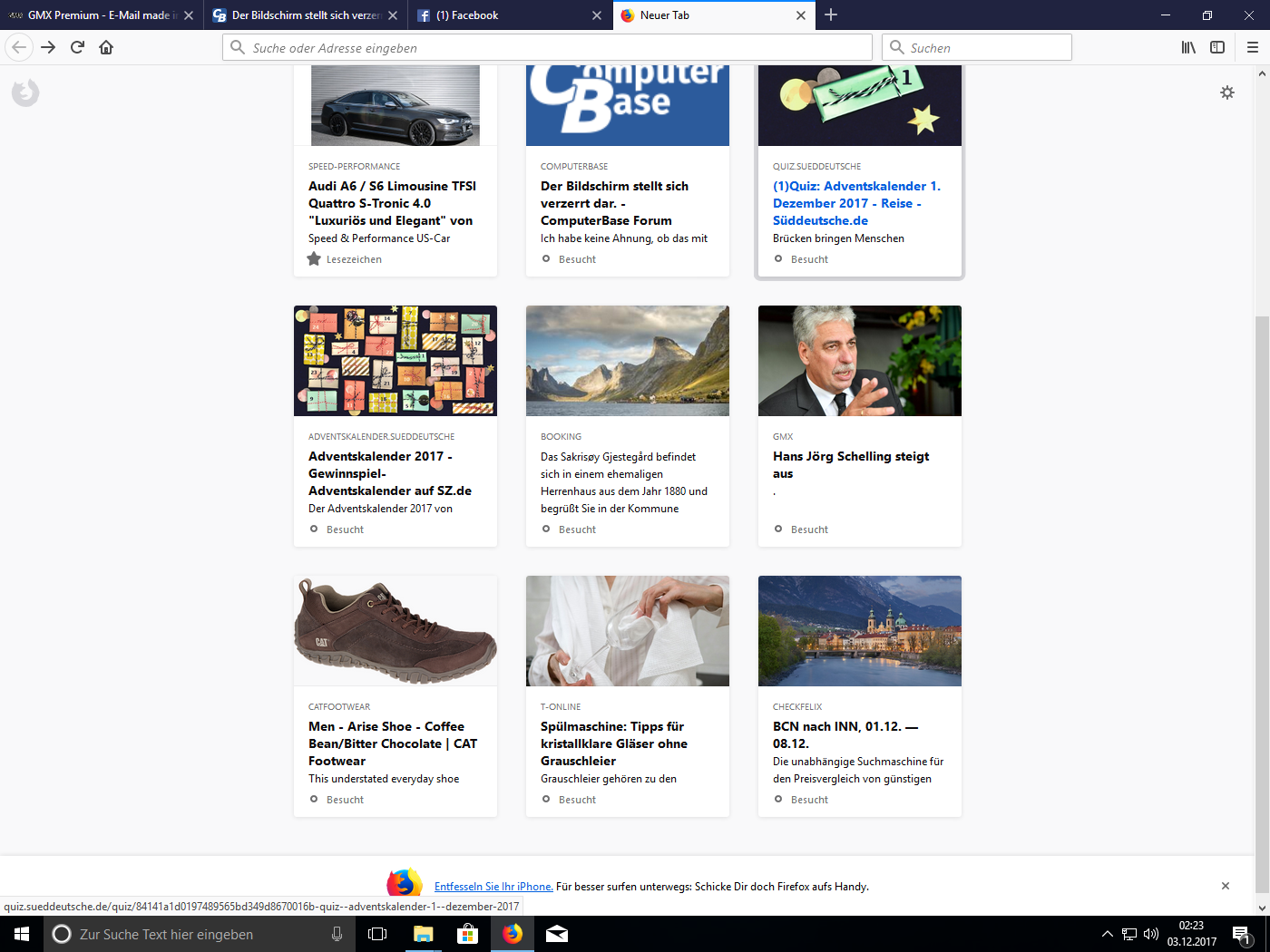1270x952 pixels.
Task: Close the GMX Premium tab
Action: point(189,15)
